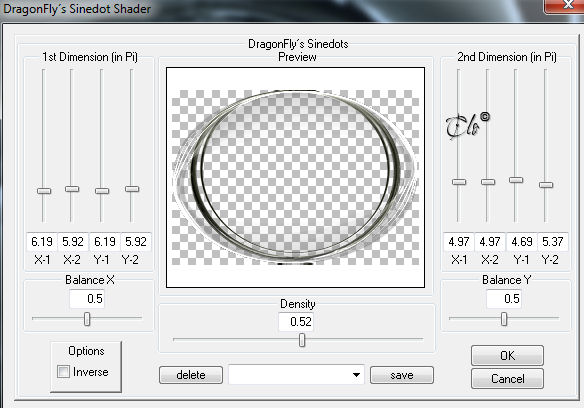The image size is (584, 408).
Task: Select the Balance Y value field
Action: [504, 298]
